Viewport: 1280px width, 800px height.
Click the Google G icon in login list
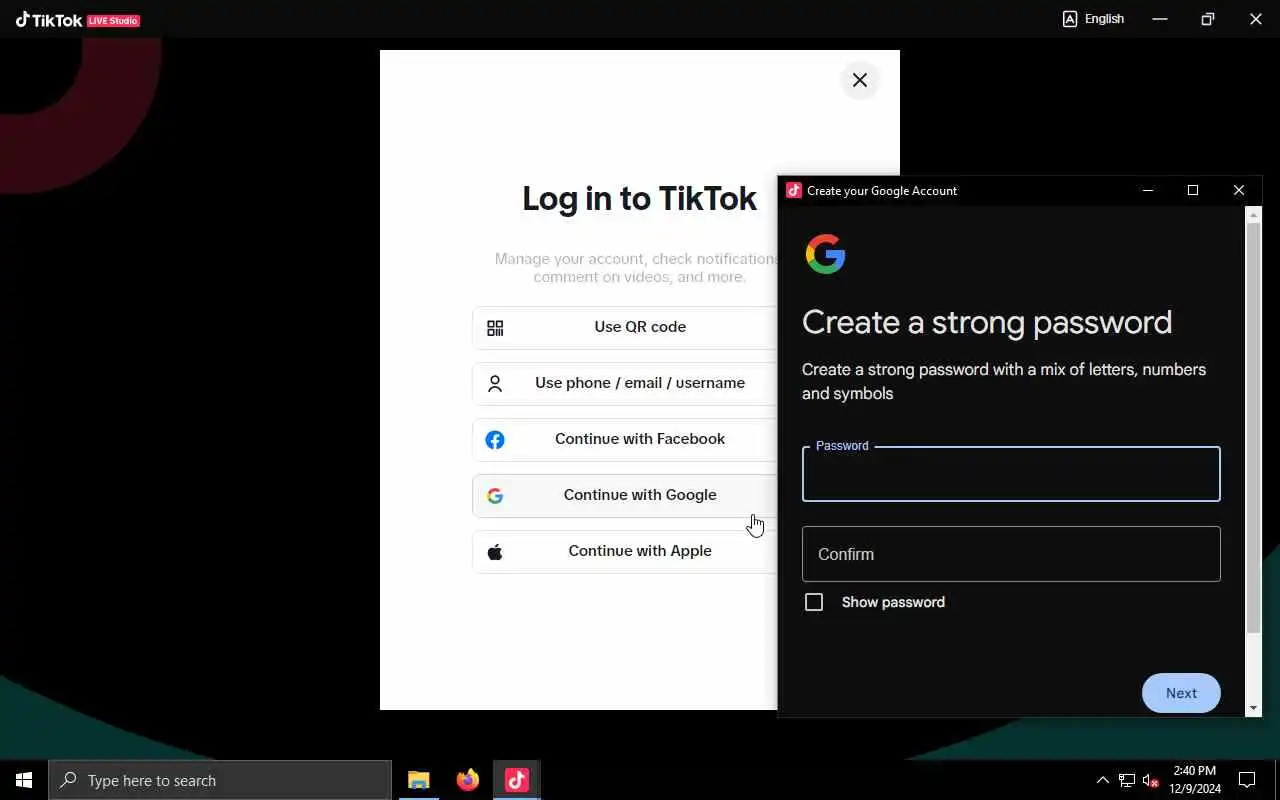coord(495,496)
